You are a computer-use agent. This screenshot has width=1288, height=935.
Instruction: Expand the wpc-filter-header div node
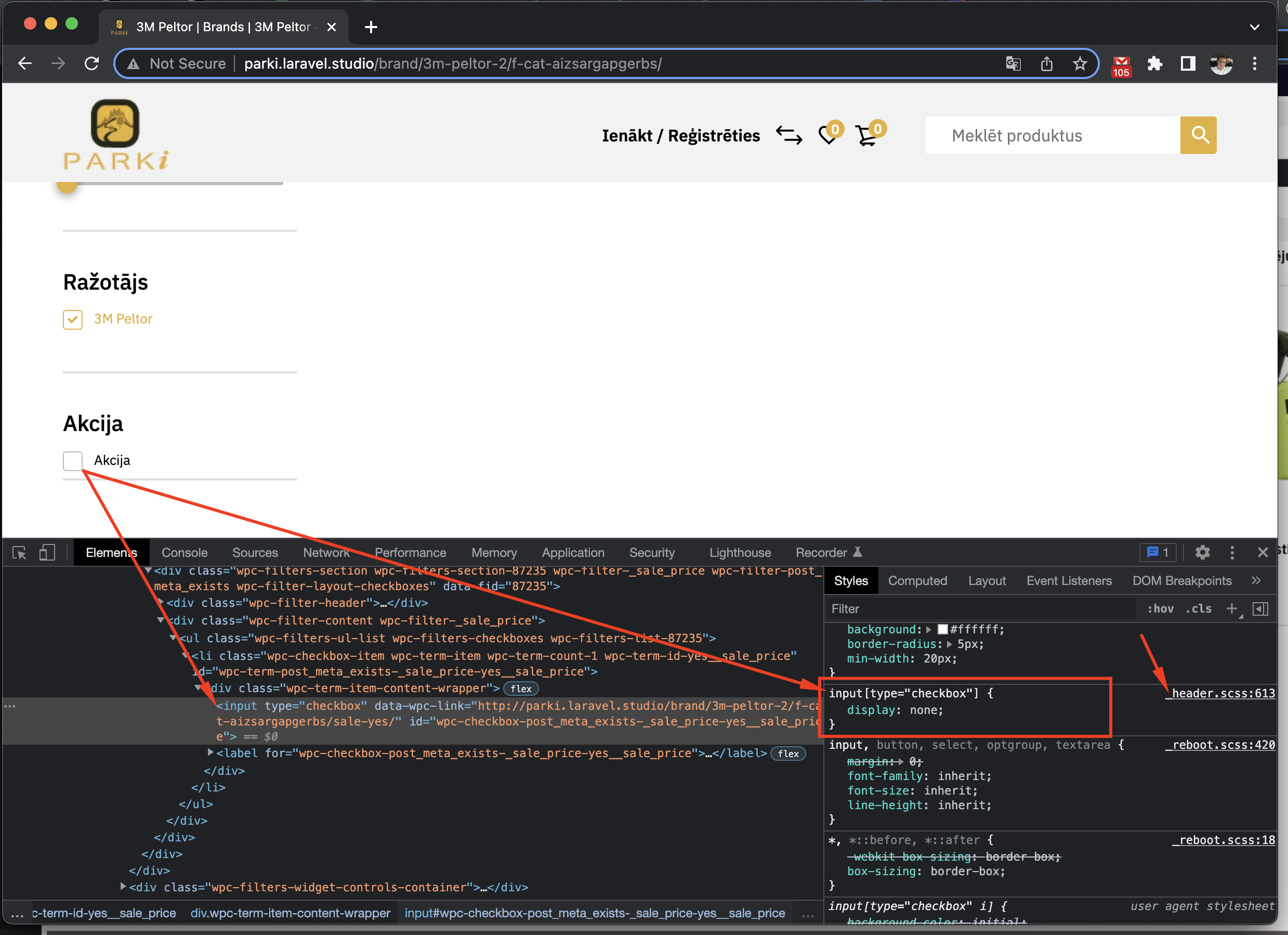pyautogui.click(x=161, y=602)
